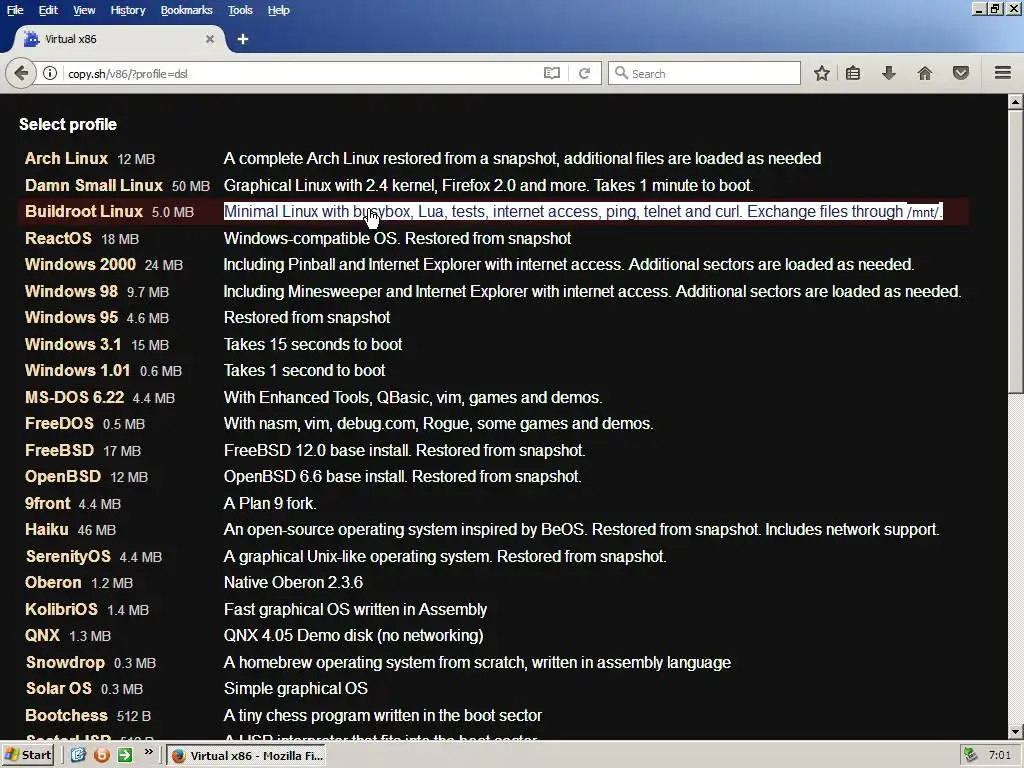Open the Tools menu
Screen dimensions: 1024x768
click(240, 10)
